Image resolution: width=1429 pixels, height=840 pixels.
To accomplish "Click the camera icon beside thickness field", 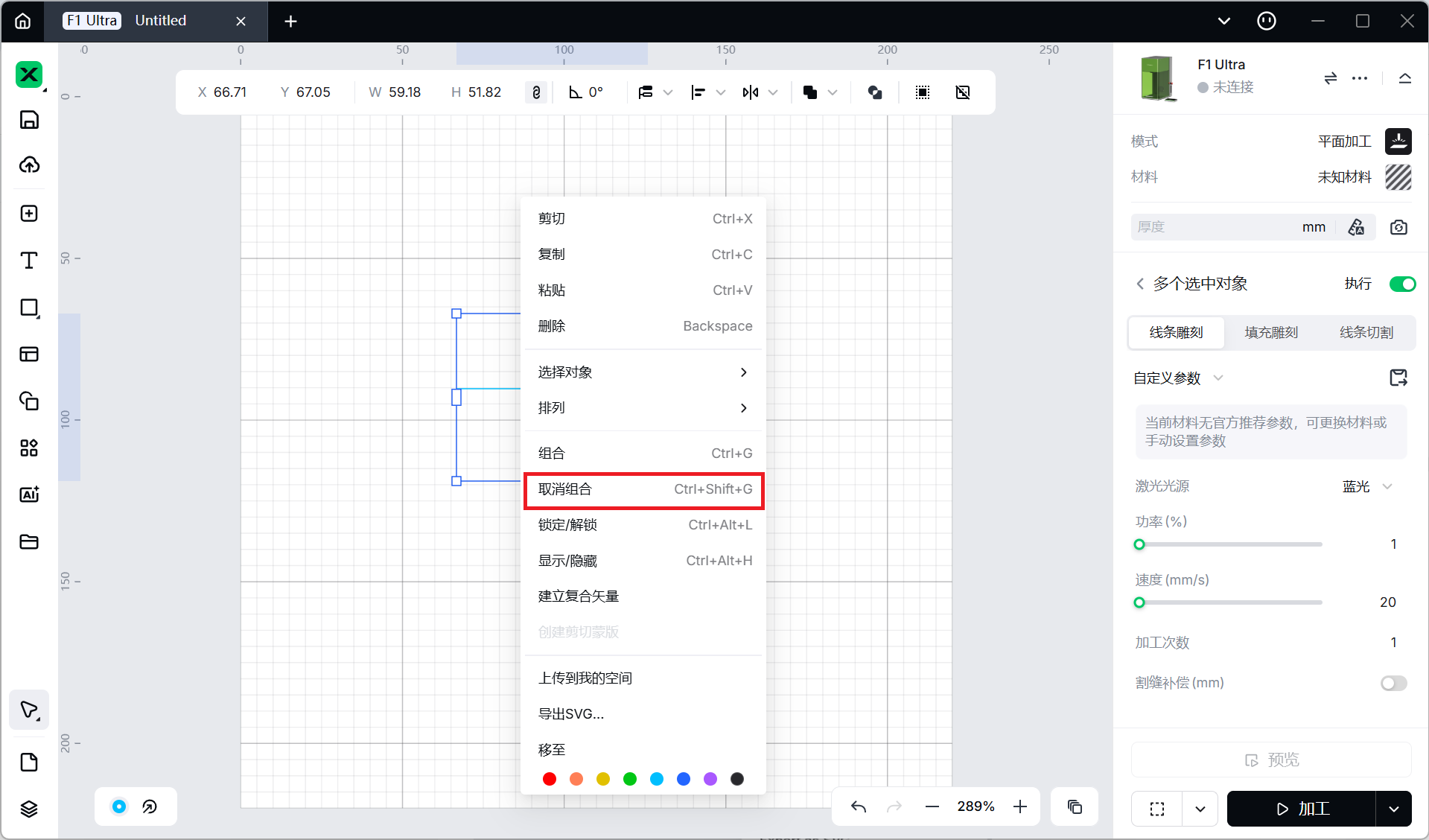I will tap(1398, 227).
